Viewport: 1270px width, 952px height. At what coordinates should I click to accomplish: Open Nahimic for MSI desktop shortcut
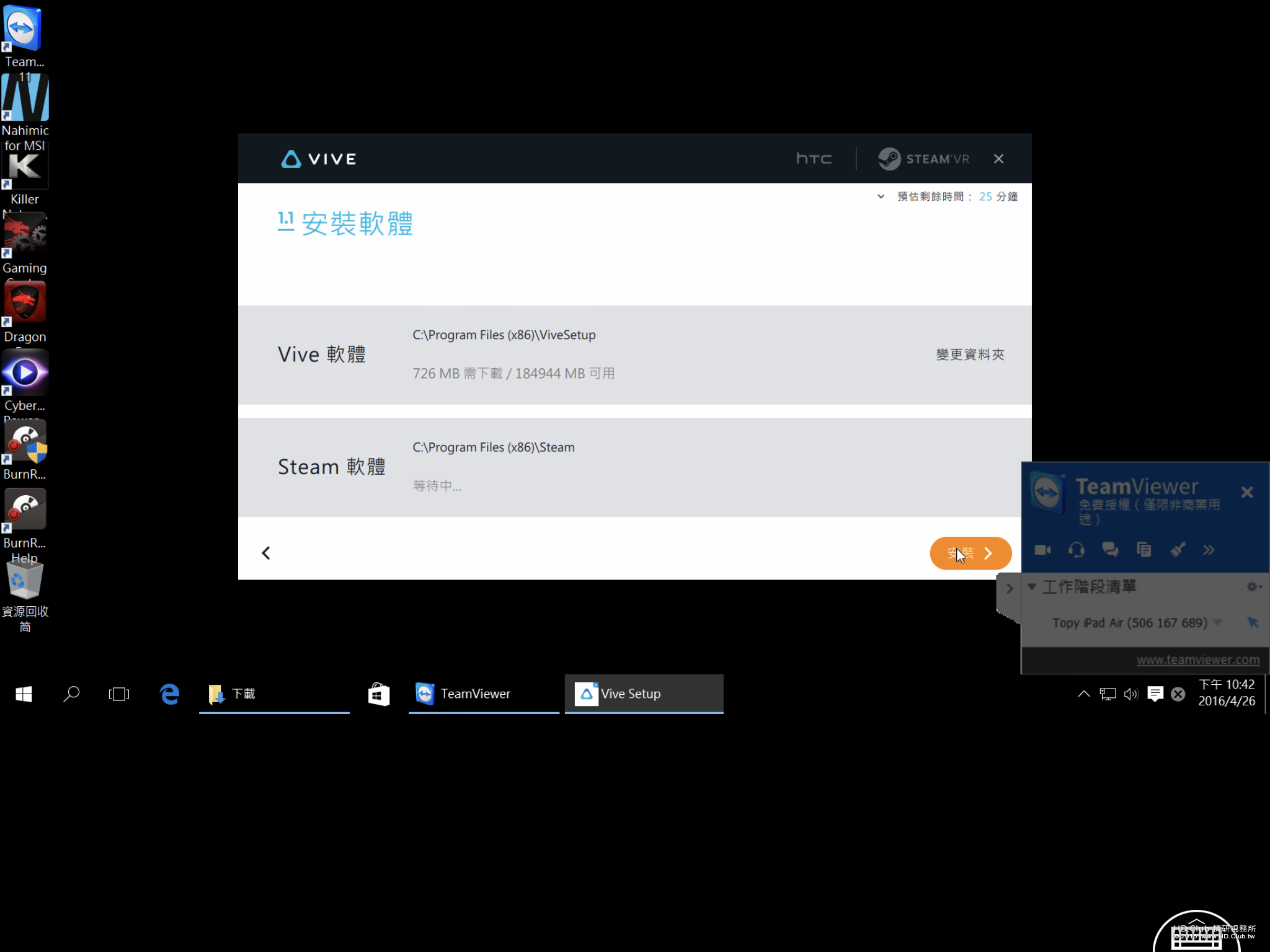pyautogui.click(x=25, y=113)
